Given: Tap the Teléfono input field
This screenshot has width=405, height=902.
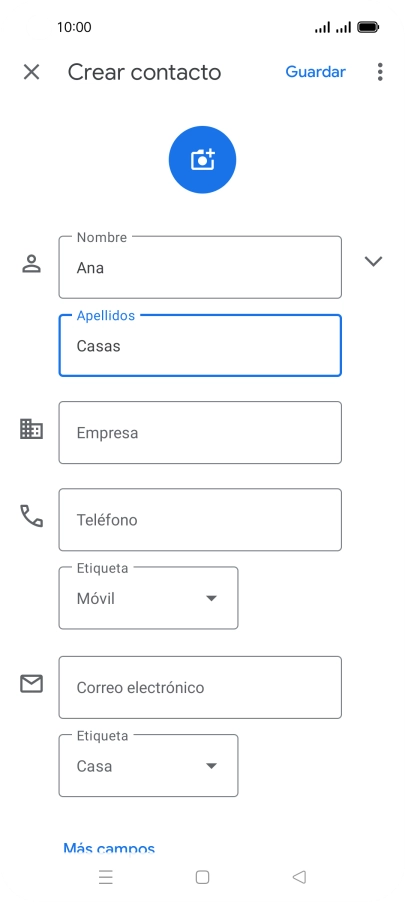Looking at the screenshot, I should [200, 519].
